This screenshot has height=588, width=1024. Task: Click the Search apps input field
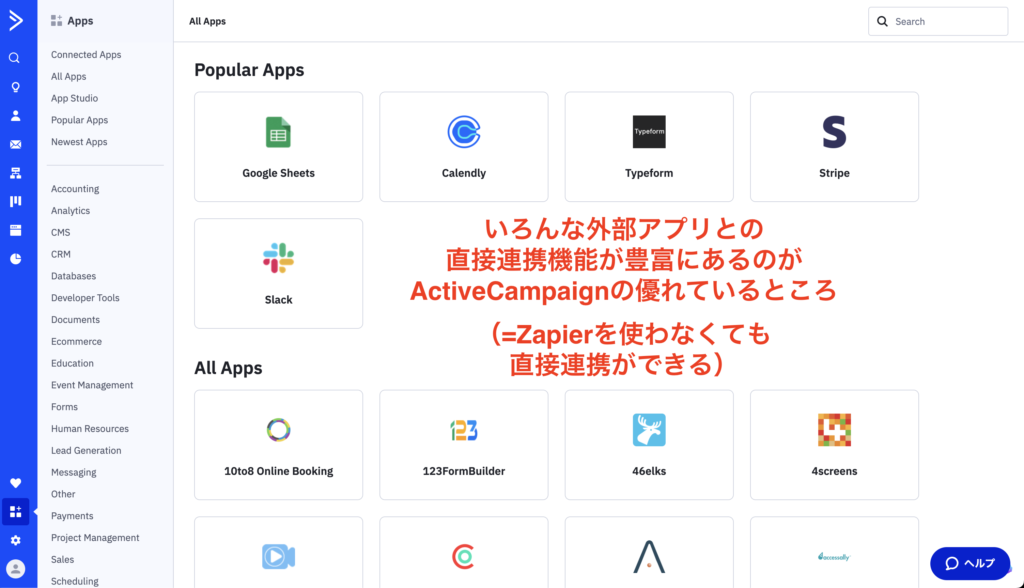(938, 22)
